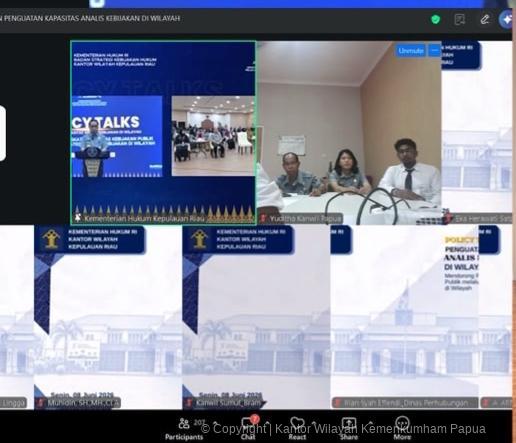The height and width of the screenshot is (443, 516).
Task: Open the Chat panel with unread badge
Action: [248, 428]
